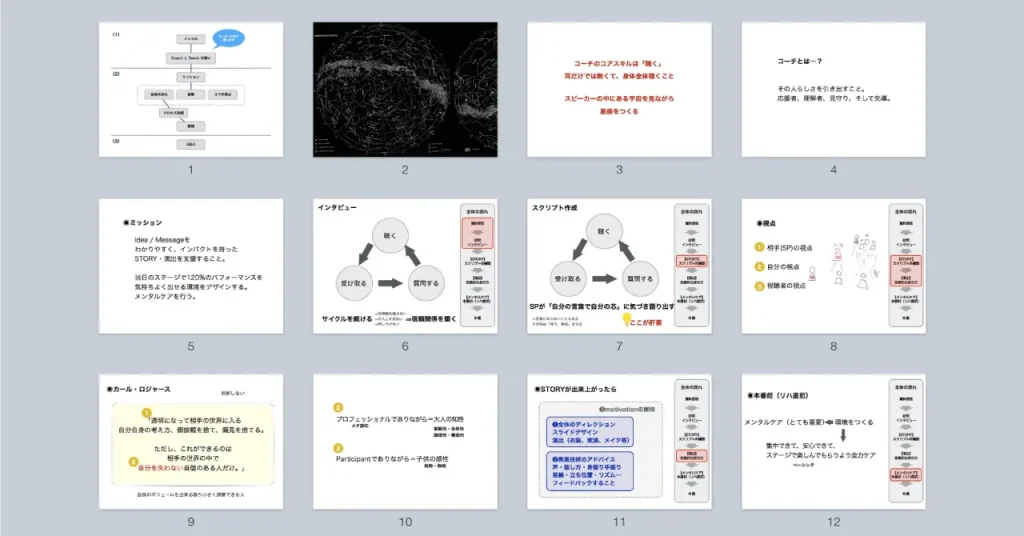Click the yellow lightbulb icon on slide 7
Image resolution: width=1024 pixels, height=536 pixels.
[x=629, y=319]
